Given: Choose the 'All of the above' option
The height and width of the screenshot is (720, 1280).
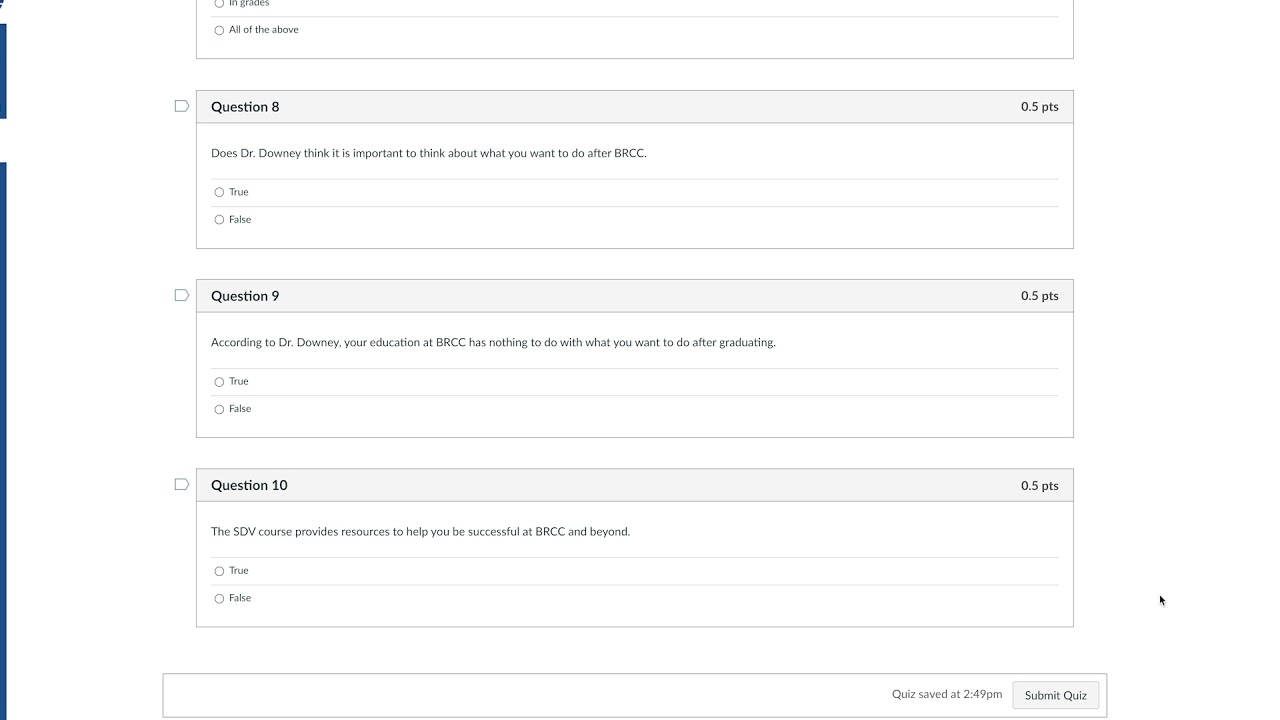Looking at the screenshot, I should 219,30.
